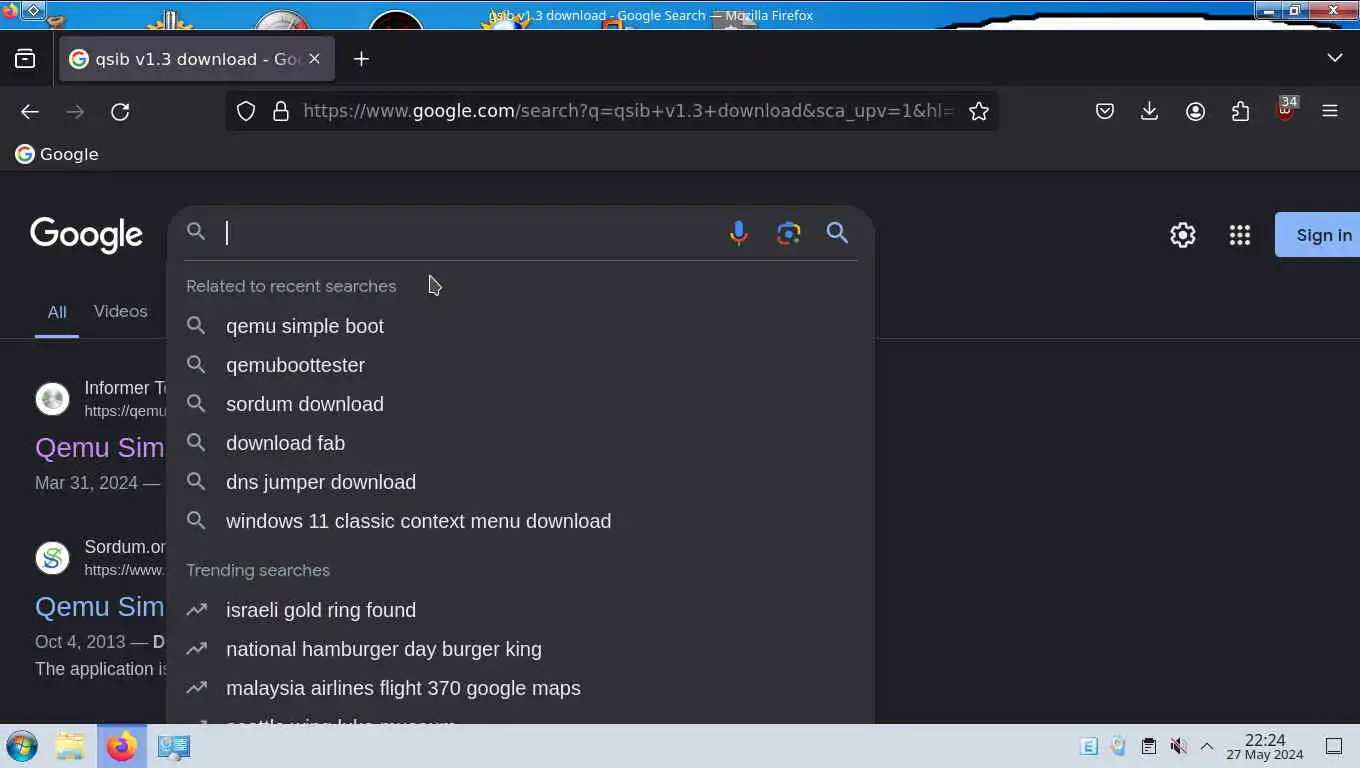The height and width of the screenshot is (768, 1360).
Task: Open the Google bookmark in bookmarks toolbar
Action: click(57, 154)
